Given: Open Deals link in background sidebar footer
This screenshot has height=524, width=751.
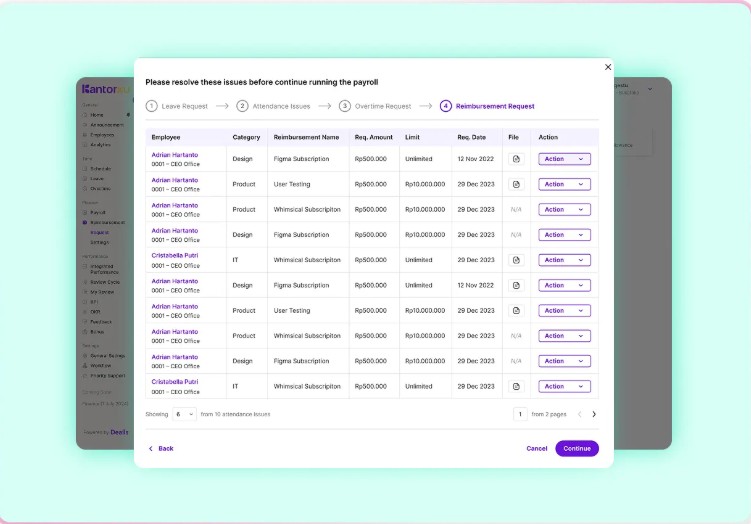Looking at the screenshot, I should point(119,432).
